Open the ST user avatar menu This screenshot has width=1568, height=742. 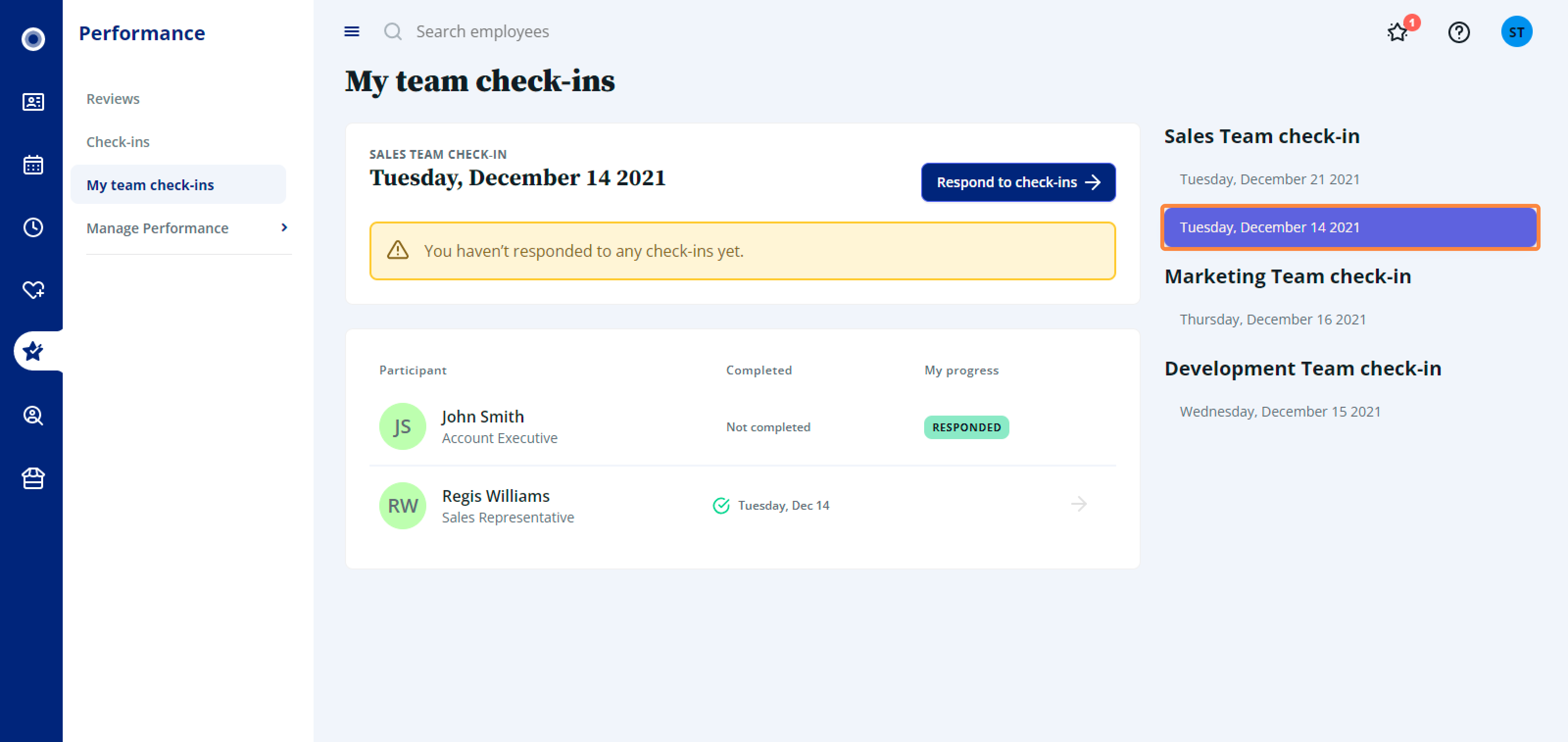coord(1516,32)
